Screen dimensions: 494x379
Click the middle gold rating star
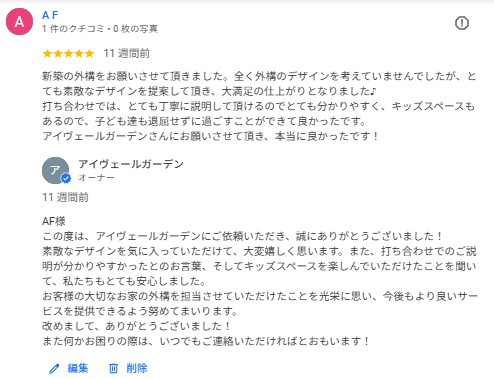[68, 53]
